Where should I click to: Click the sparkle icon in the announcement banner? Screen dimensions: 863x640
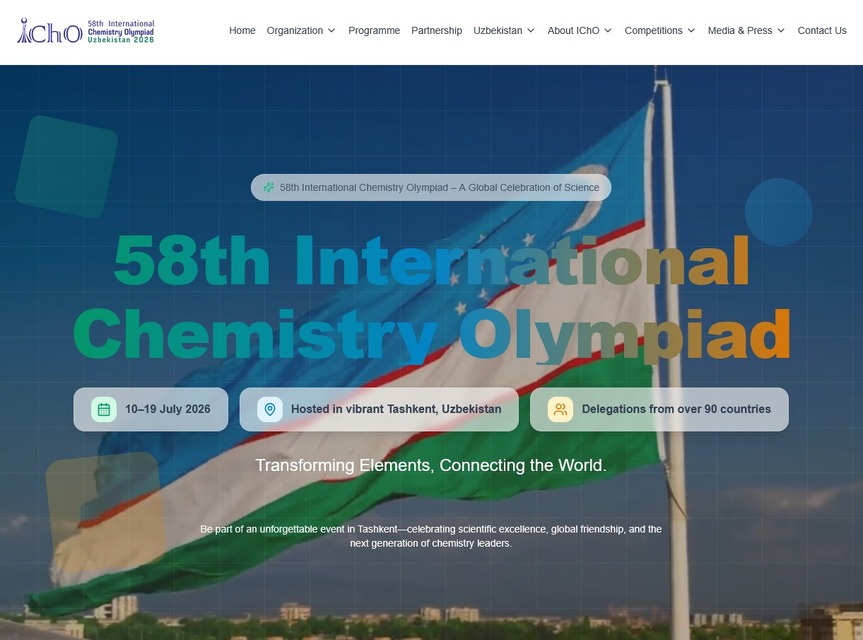(268, 187)
